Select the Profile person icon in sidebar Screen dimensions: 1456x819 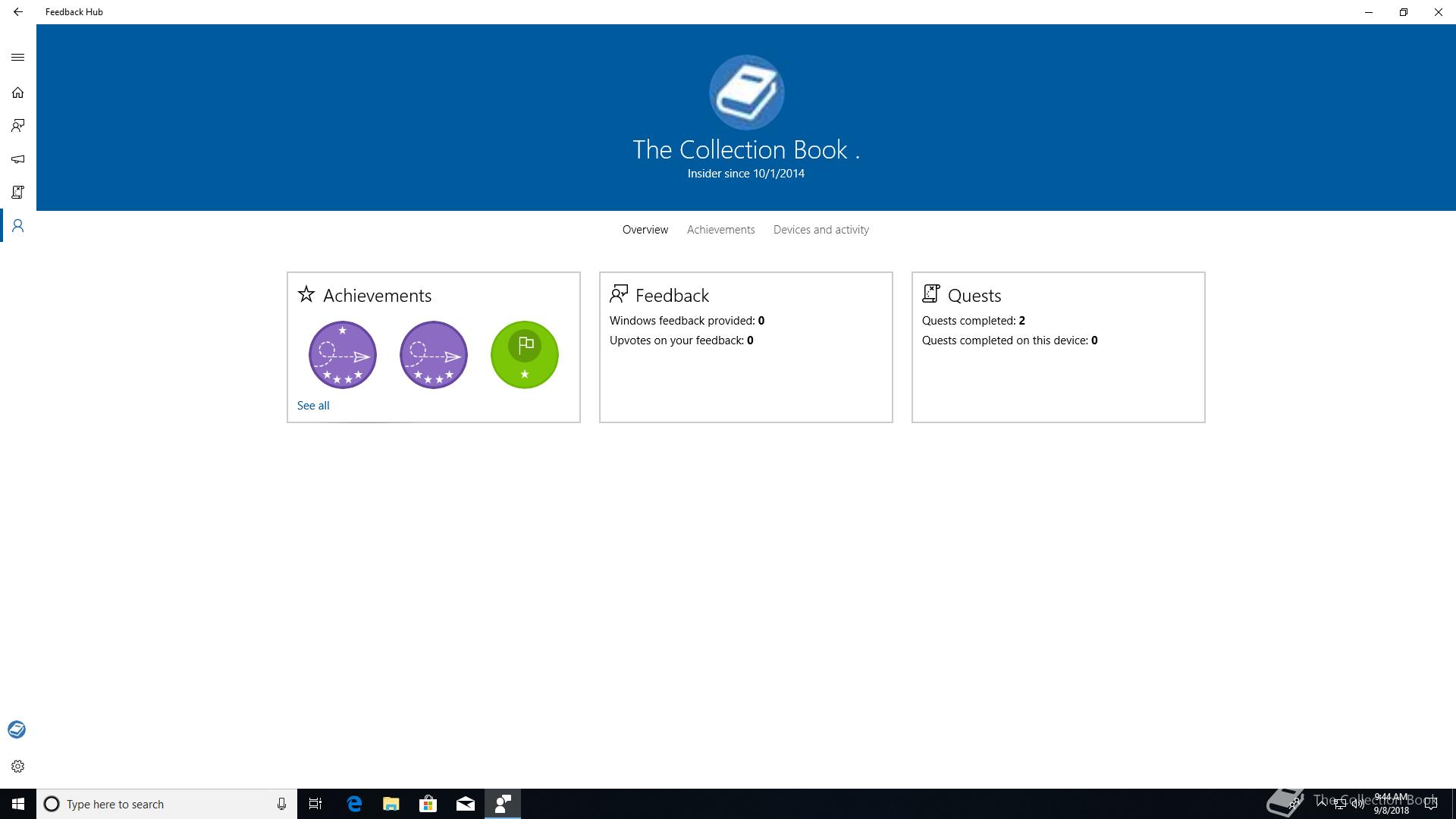(x=18, y=226)
